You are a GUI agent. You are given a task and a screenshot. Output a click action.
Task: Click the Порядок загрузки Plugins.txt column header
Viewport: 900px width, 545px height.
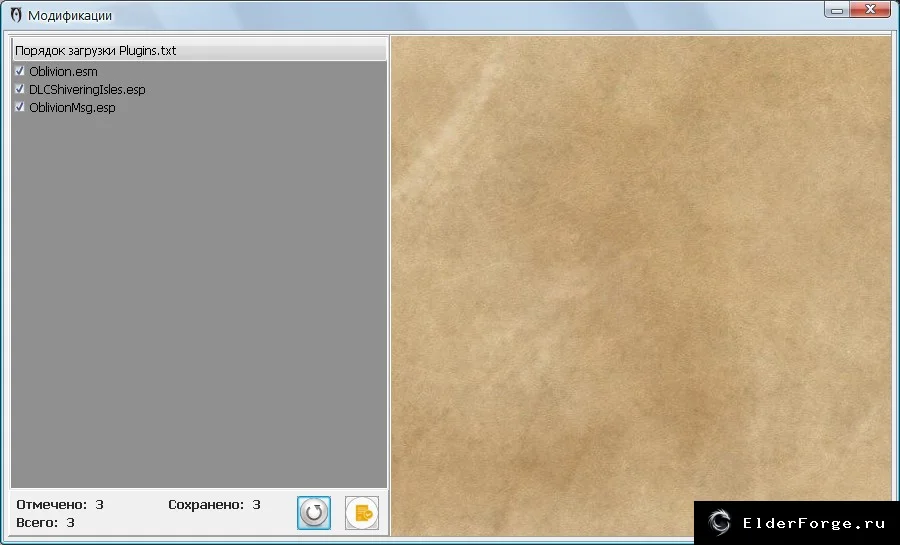click(x=200, y=50)
